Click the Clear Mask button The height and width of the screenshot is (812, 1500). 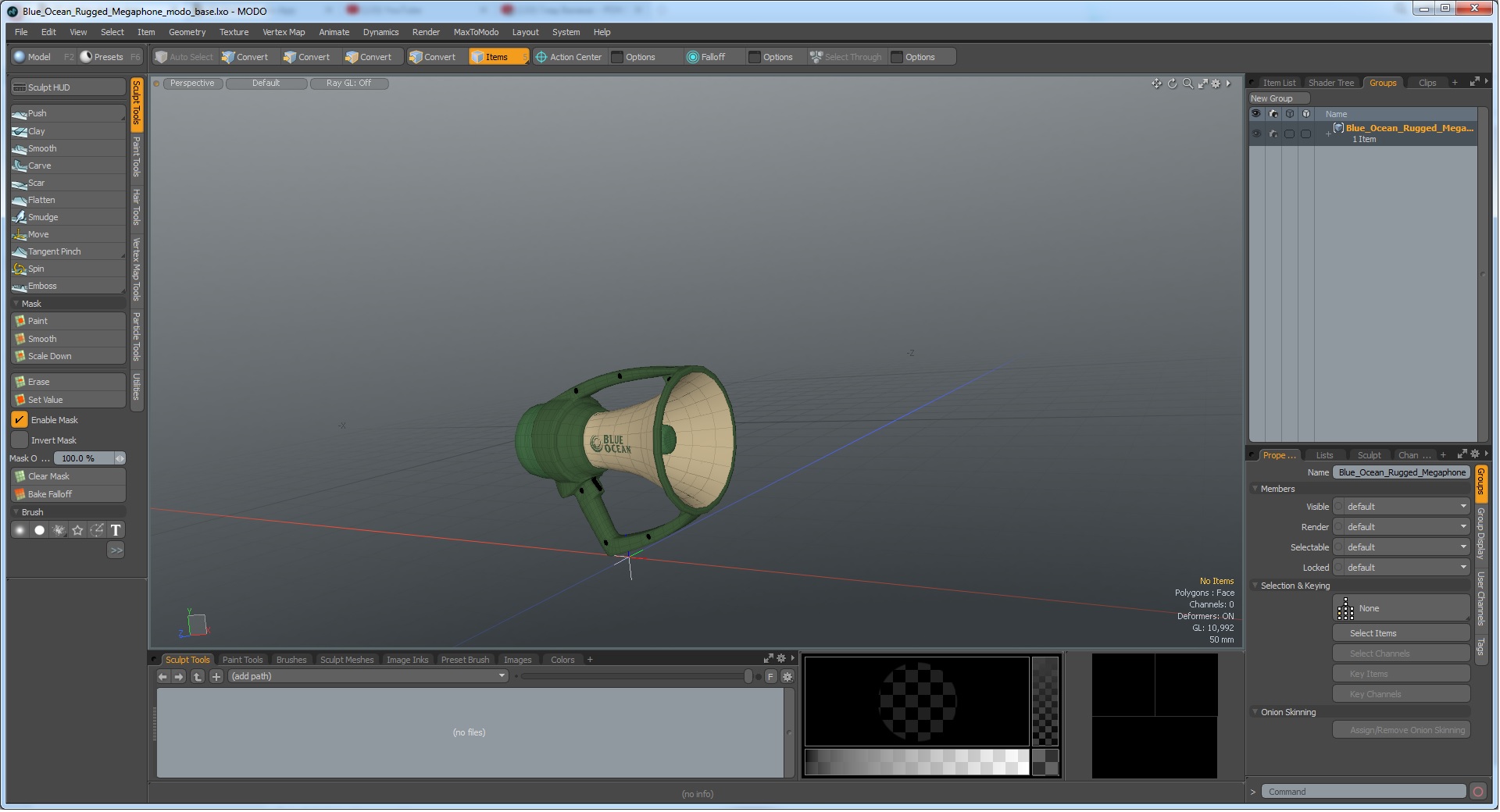point(68,476)
